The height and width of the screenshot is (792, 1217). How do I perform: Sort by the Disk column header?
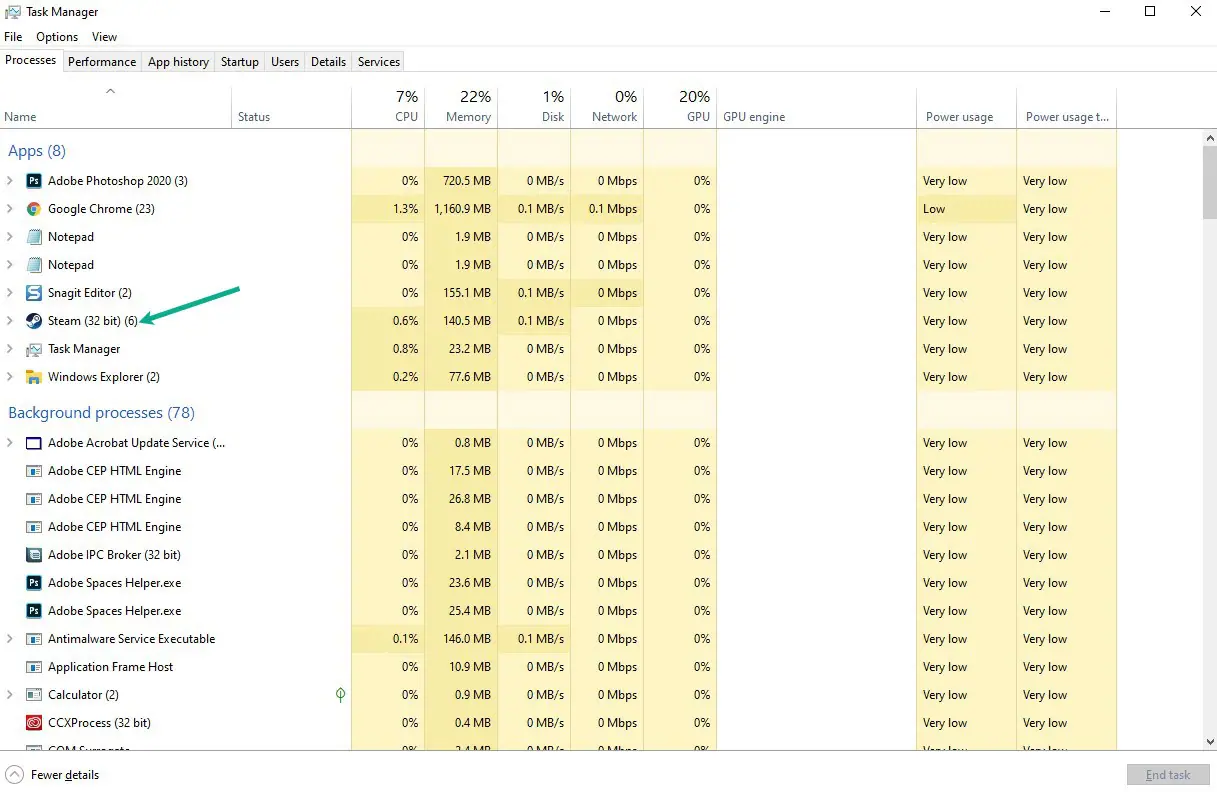pyautogui.click(x=534, y=108)
